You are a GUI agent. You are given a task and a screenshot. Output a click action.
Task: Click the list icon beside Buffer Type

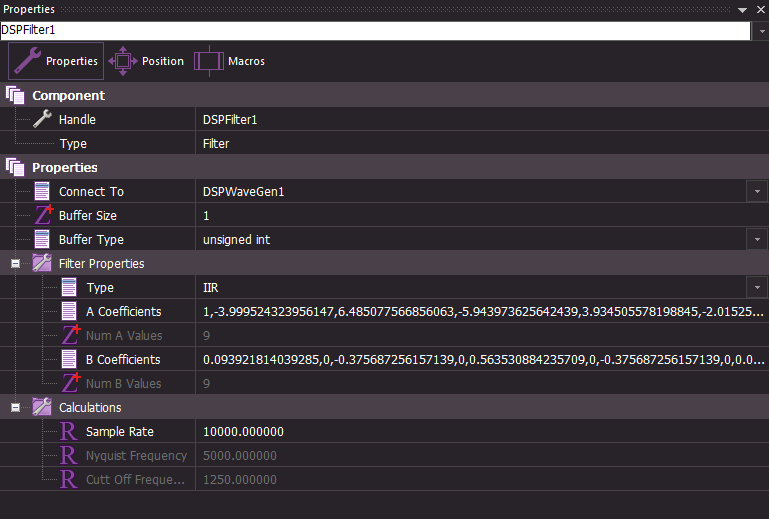[x=42, y=239]
